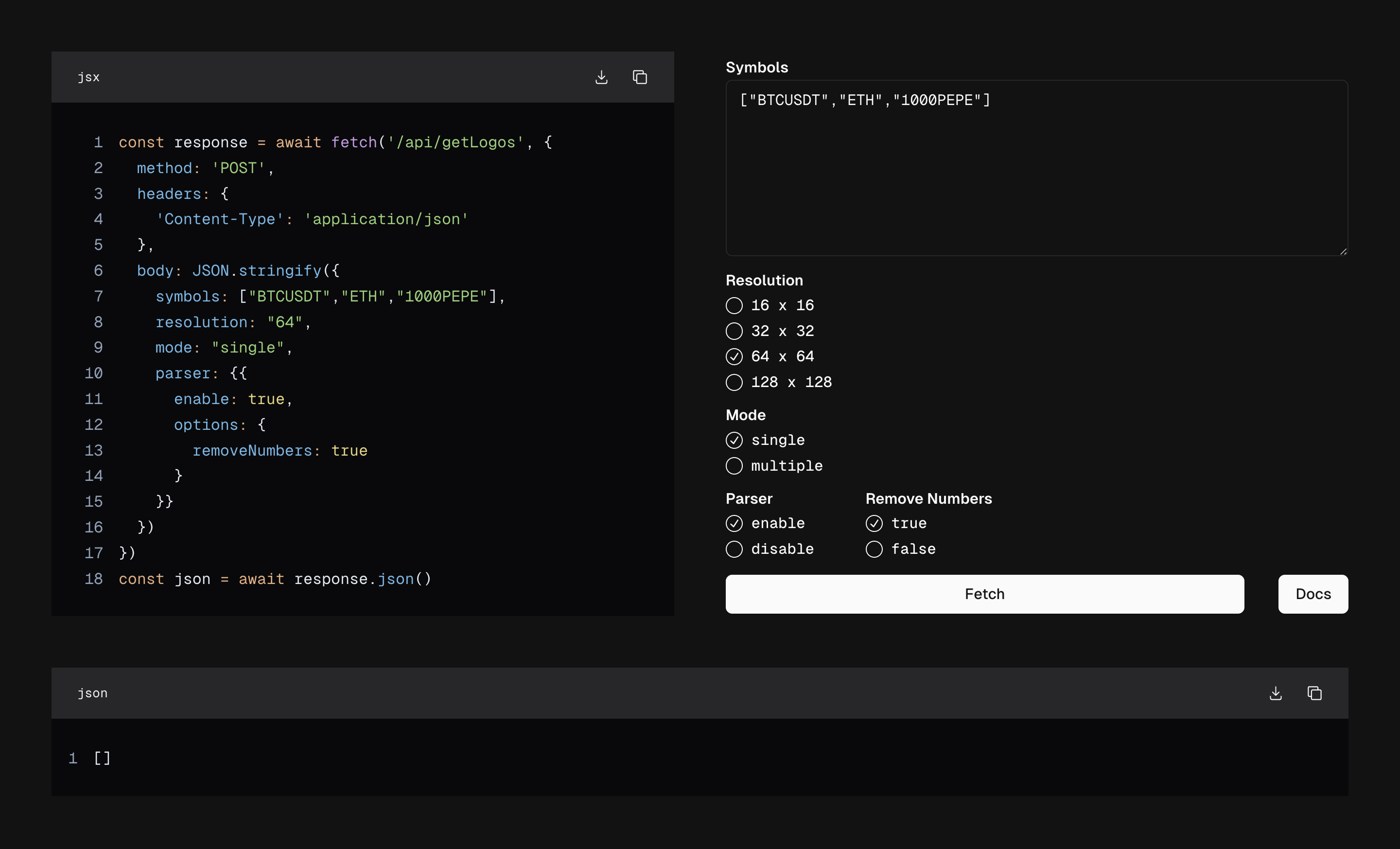Switch mode to multiple
Viewport: 1400px width, 849px height.
pyautogui.click(x=734, y=466)
